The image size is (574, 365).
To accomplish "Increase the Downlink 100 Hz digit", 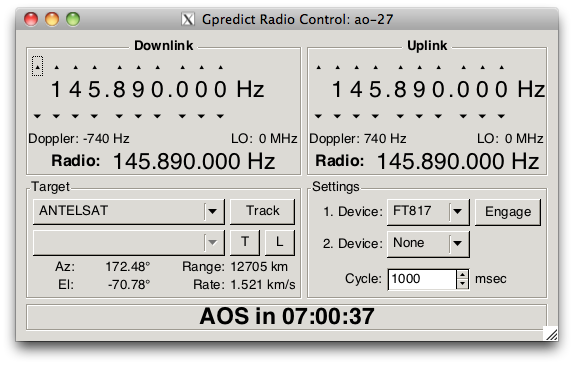I will [x=183, y=67].
